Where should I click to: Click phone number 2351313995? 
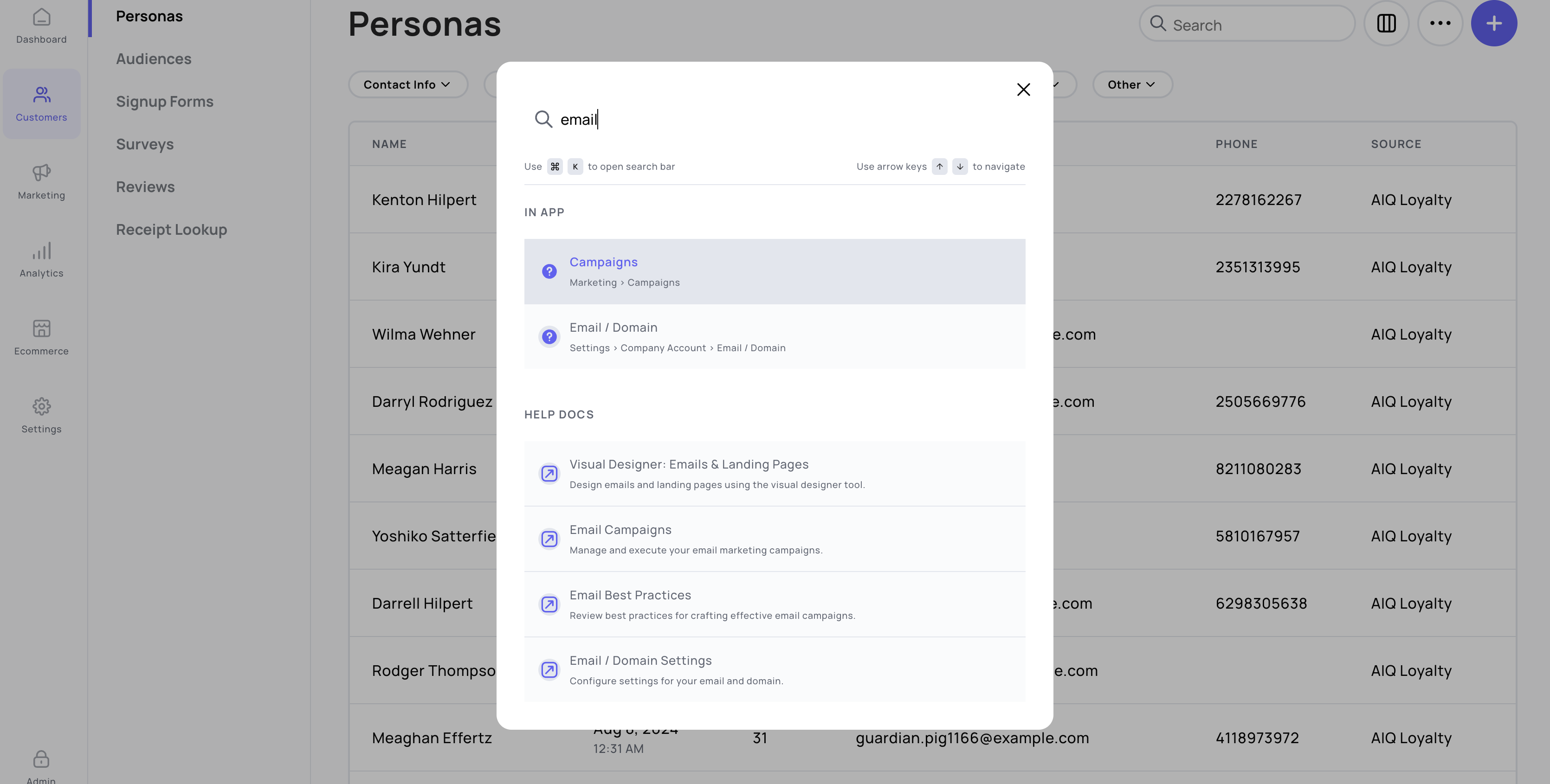coord(1258,267)
